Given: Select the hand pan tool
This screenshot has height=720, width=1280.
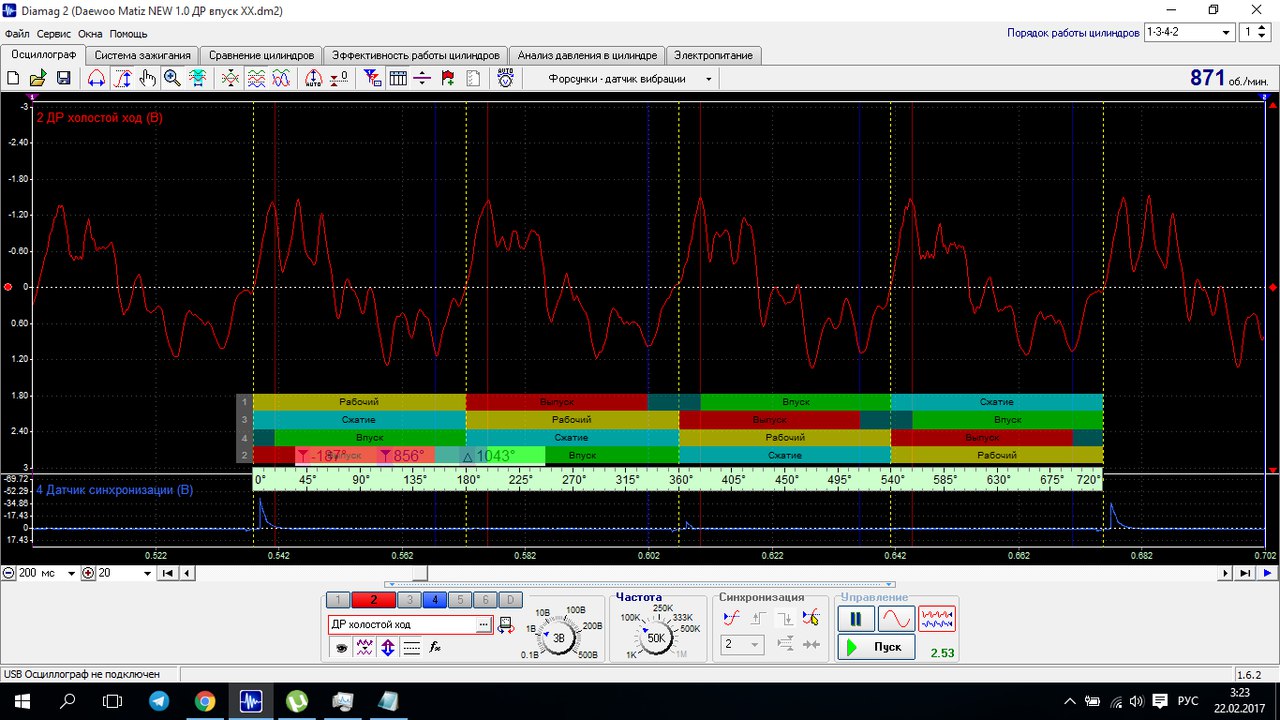Looking at the screenshot, I should click(147, 78).
